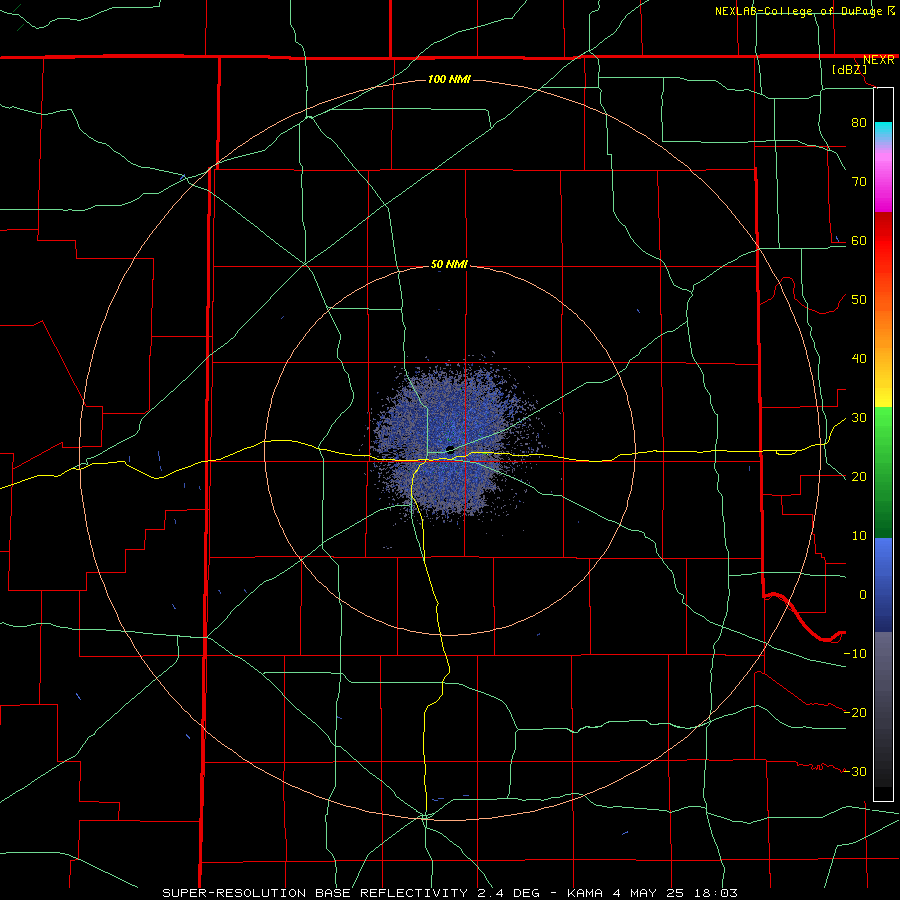Click the 40 value on dBZ scale

(x=859, y=359)
